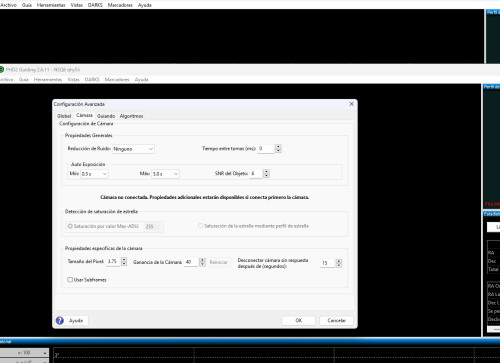Open Herramientas menu in top window
500x363 pixels.
click(x=51, y=5)
